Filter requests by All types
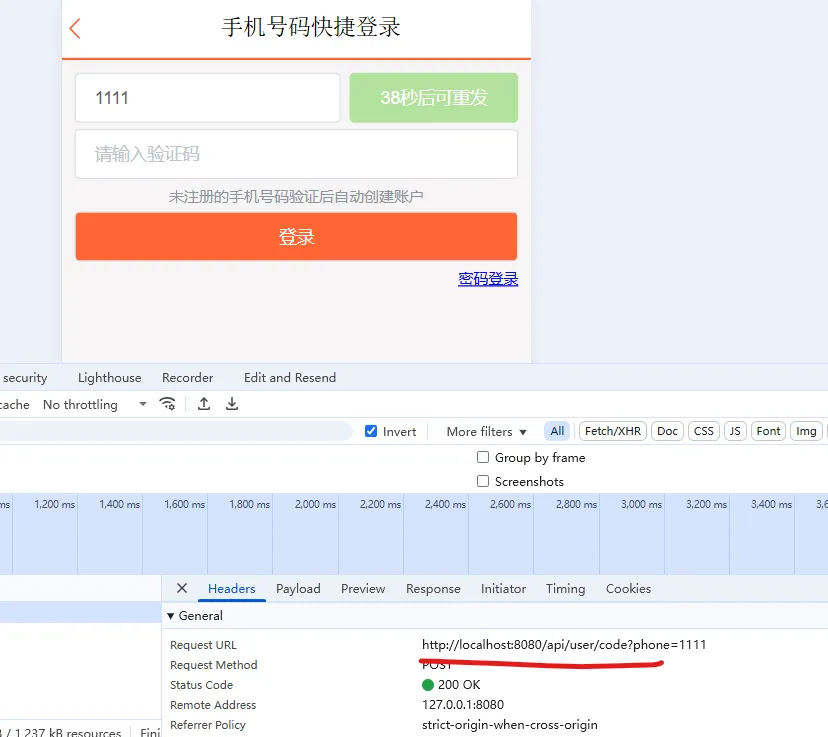828x737 pixels. click(557, 431)
